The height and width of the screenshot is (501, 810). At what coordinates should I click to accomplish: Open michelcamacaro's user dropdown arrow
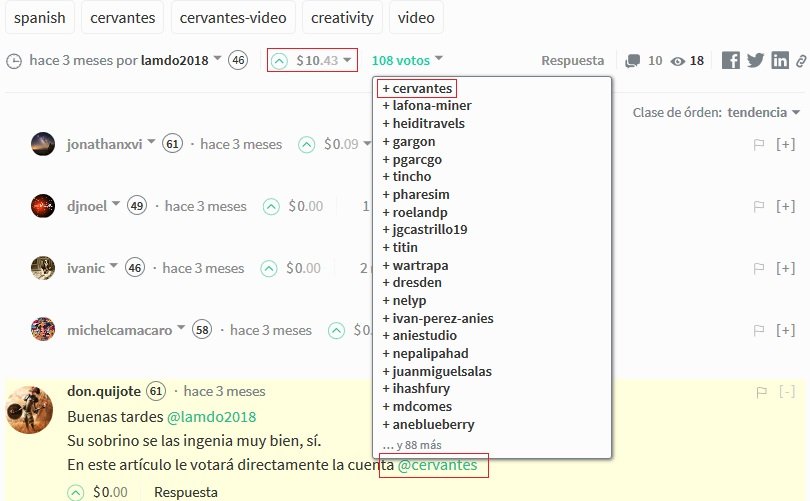coord(181,327)
